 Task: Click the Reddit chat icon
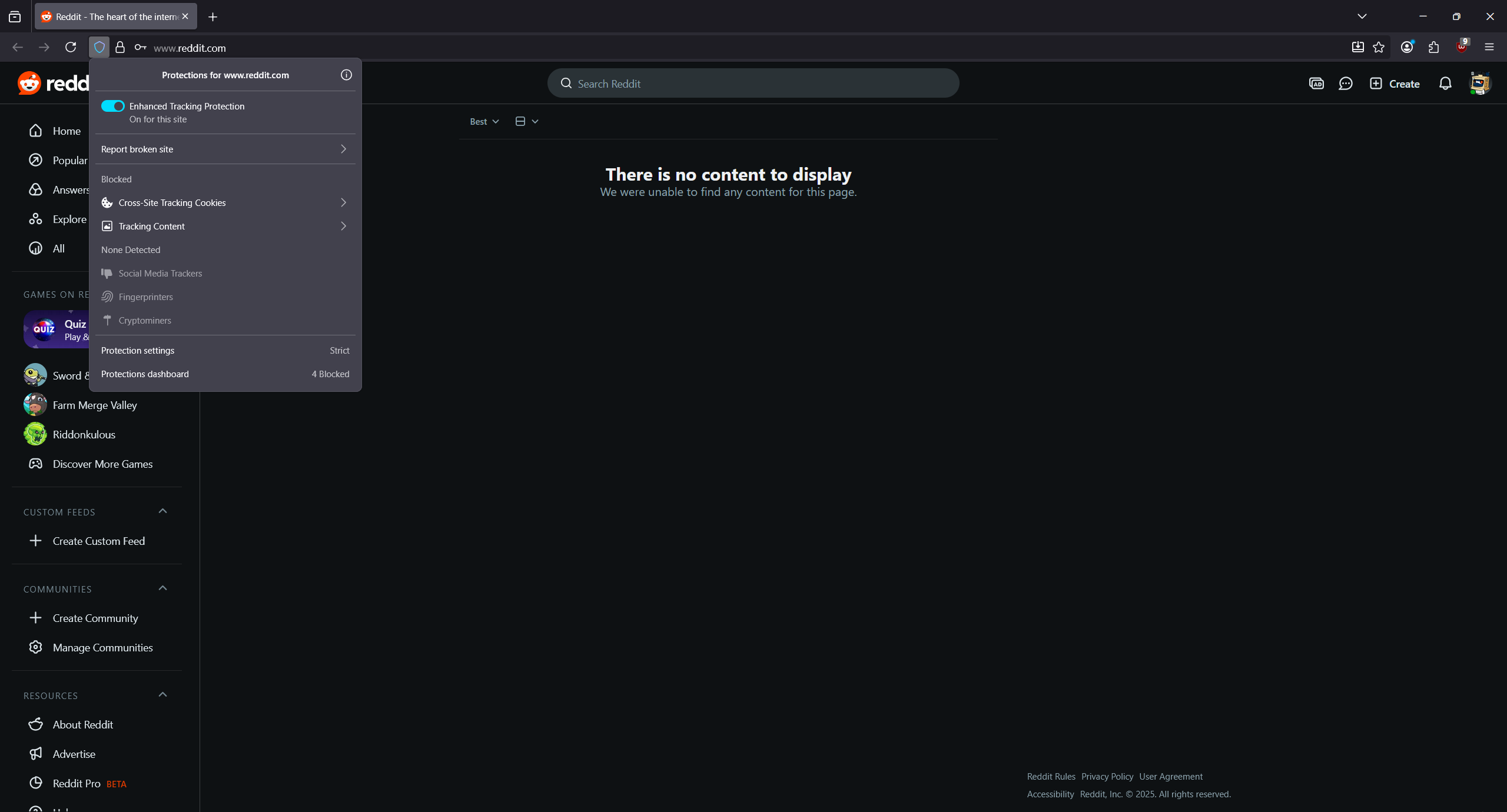1345,84
